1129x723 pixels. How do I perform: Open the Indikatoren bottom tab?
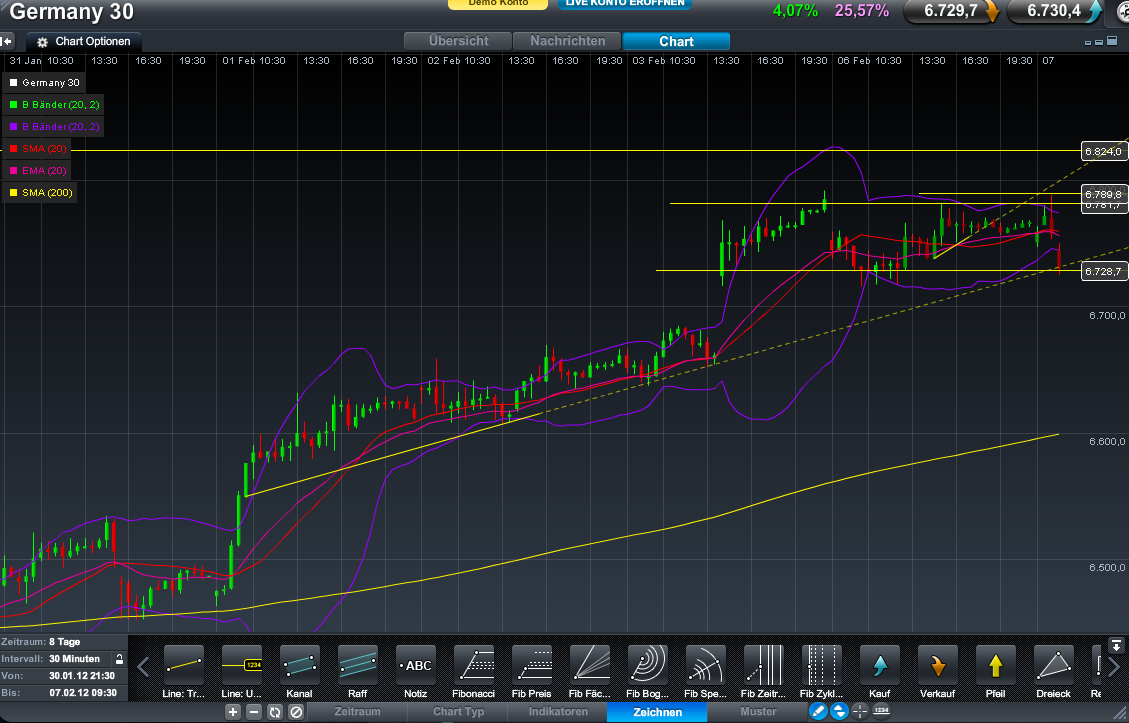558,711
